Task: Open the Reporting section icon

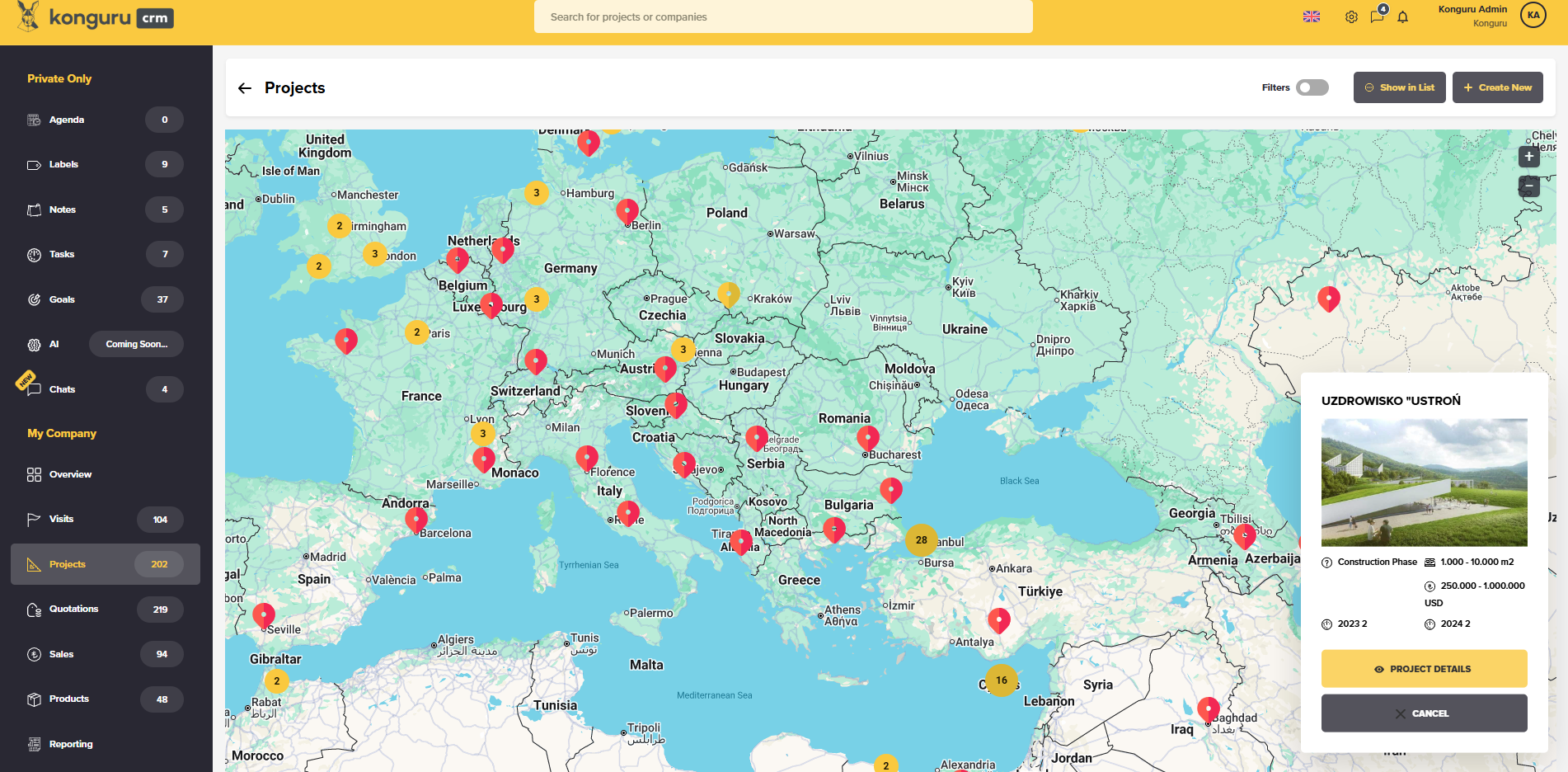Action: pyautogui.click(x=34, y=744)
